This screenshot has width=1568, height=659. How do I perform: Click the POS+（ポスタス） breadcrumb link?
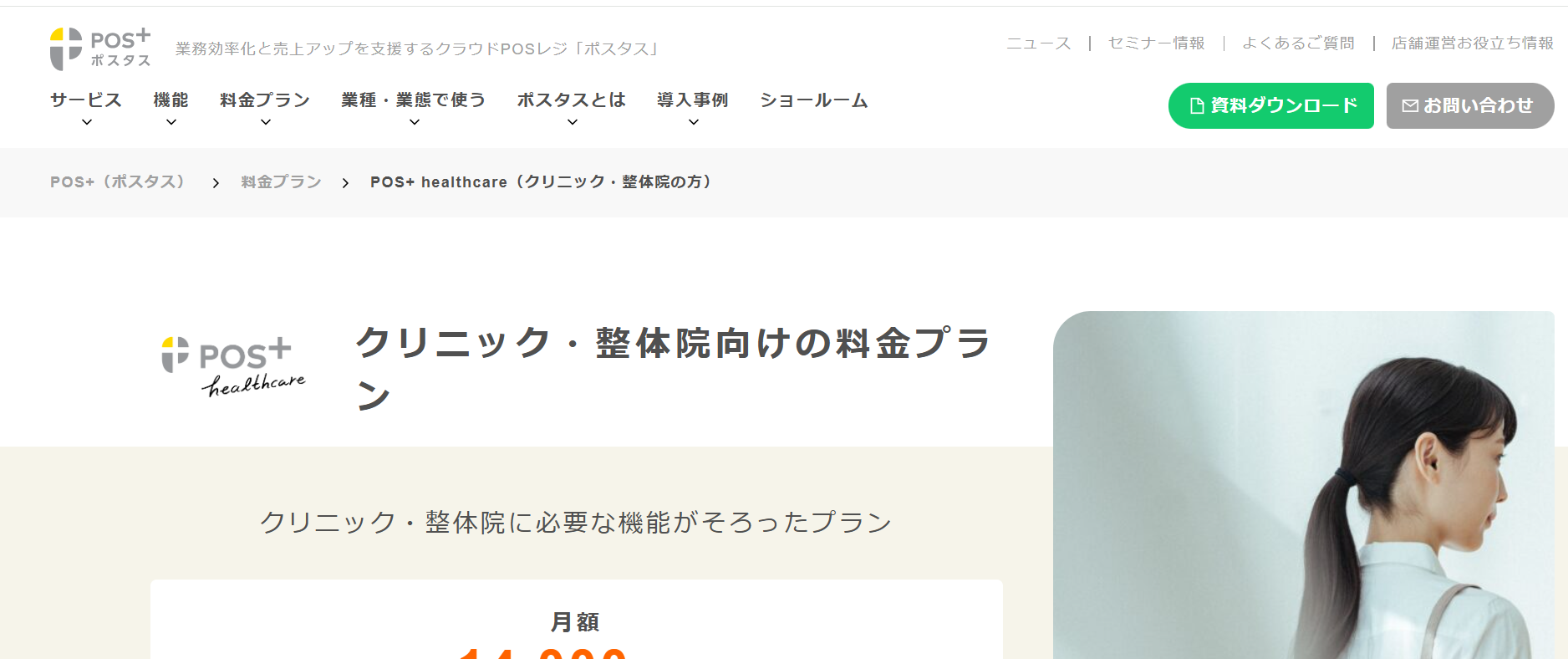click(118, 182)
